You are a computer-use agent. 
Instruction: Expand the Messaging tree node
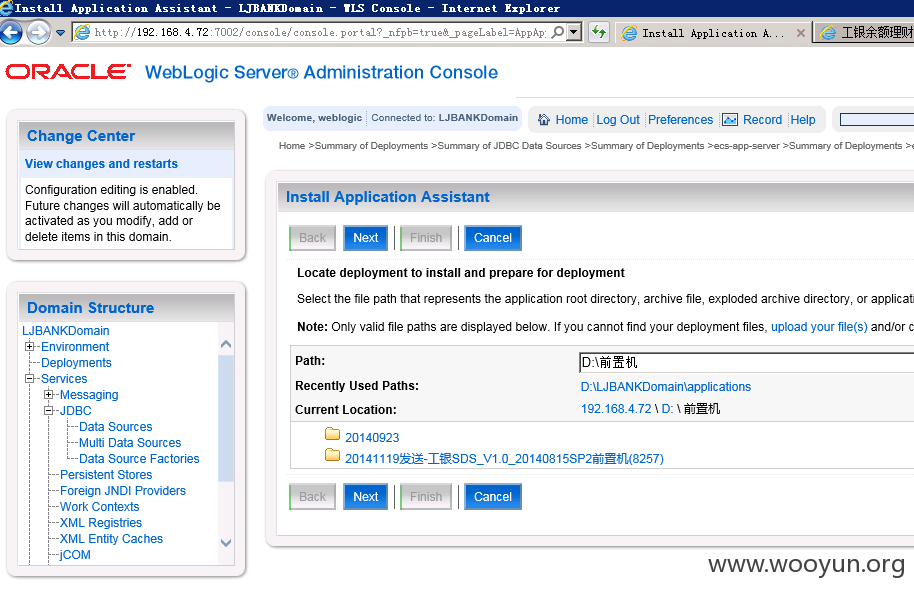[x=49, y=394]
